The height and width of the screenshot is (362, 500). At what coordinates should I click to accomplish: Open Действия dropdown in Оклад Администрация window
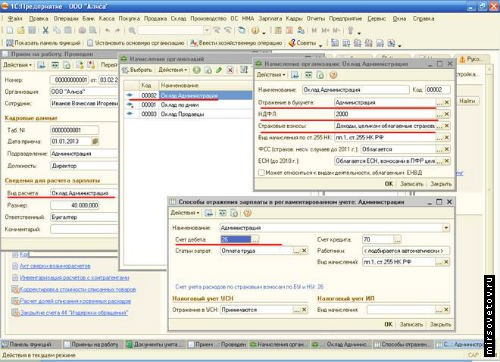coord(271,75)
